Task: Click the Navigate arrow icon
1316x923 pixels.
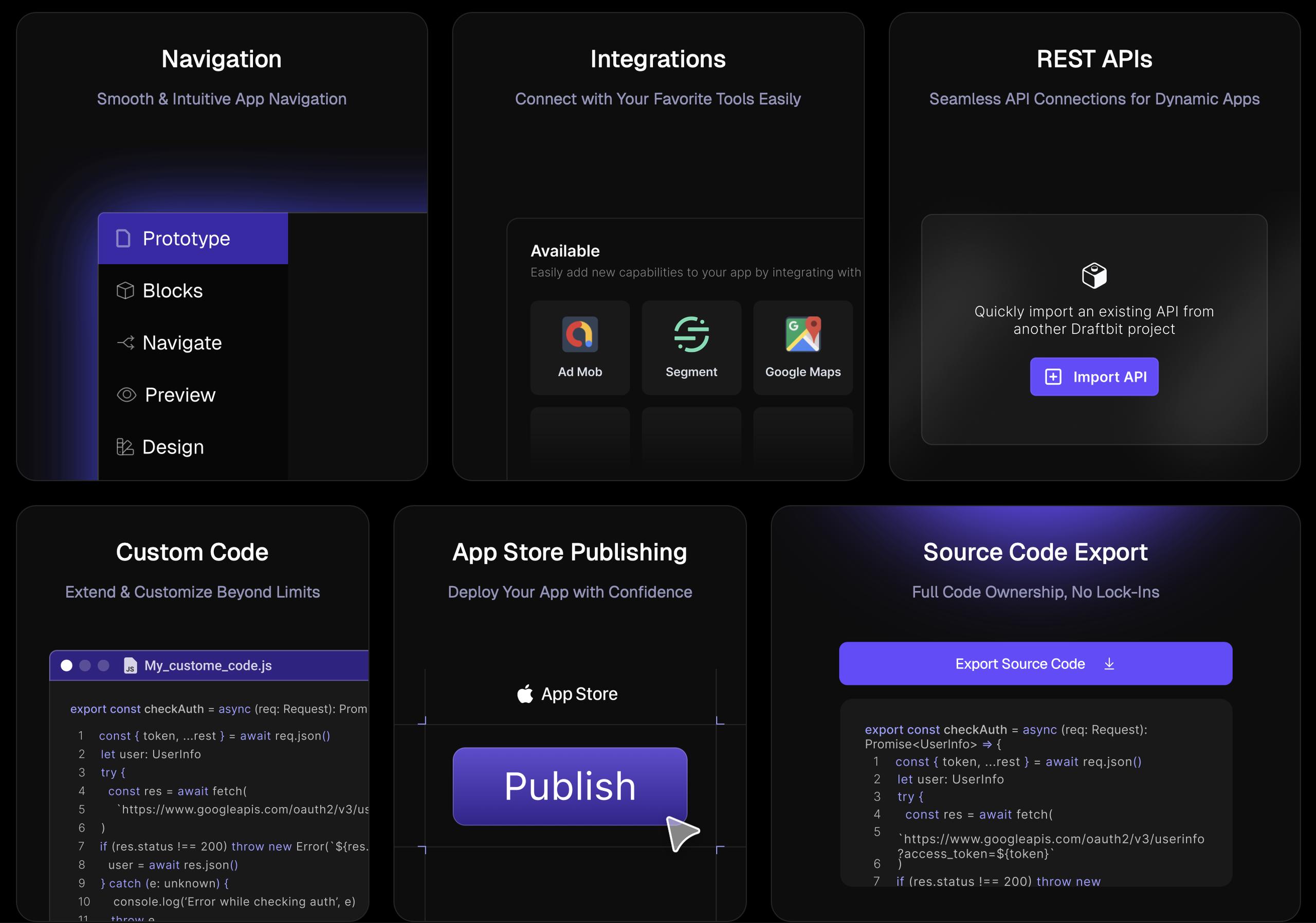Action: point(125,343)
